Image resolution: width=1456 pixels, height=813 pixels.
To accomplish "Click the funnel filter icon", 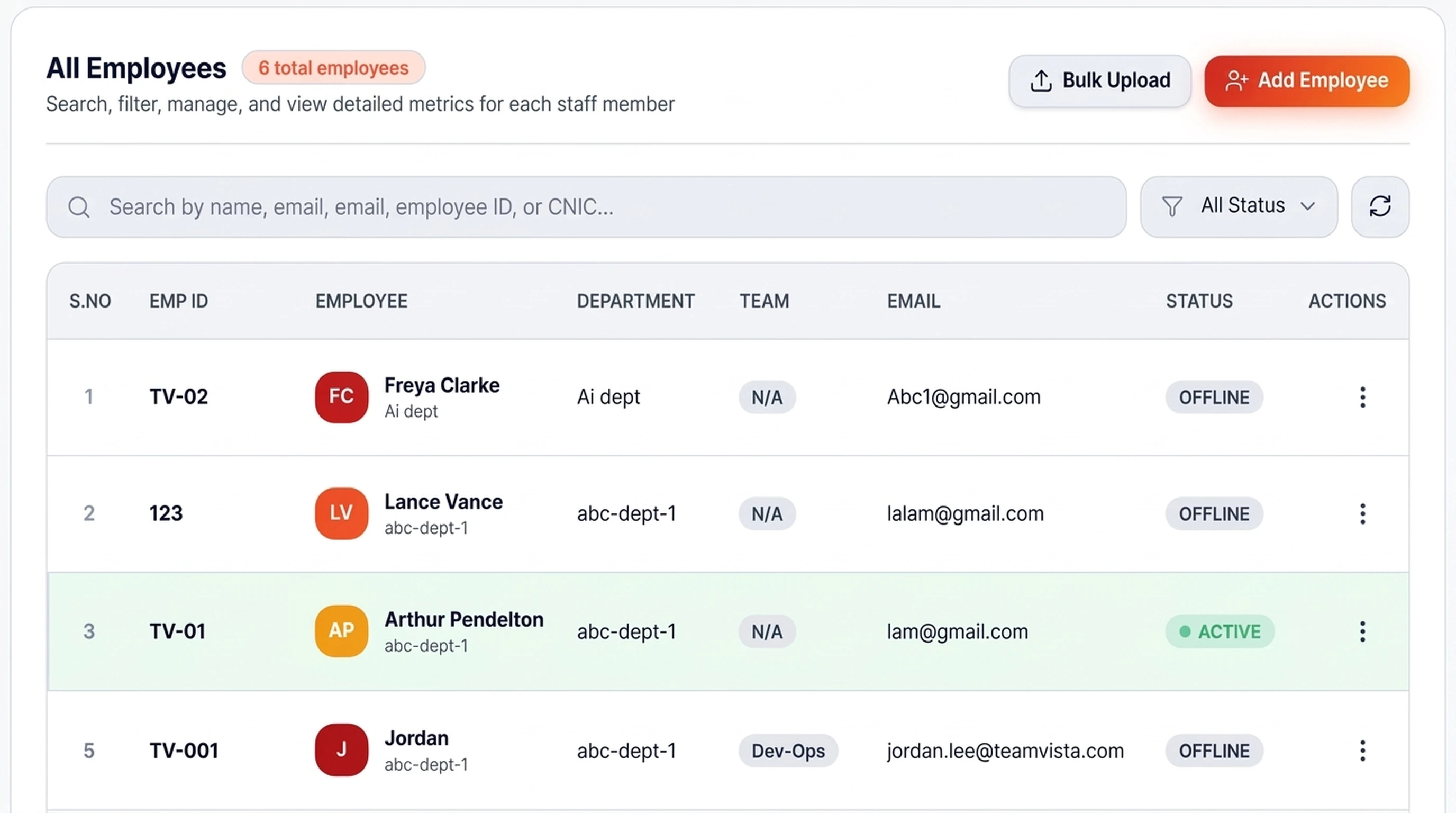I will coord(1172,206).
